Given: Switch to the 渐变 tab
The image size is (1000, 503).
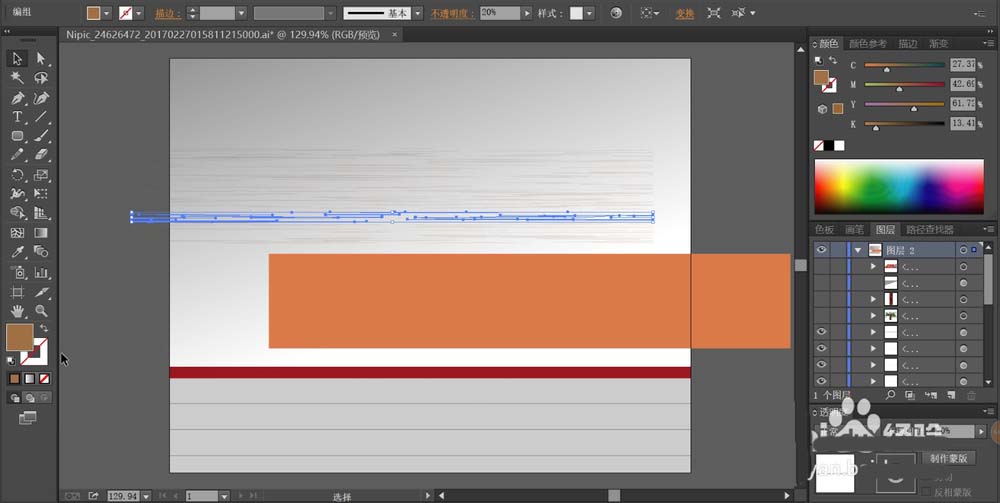Looking at the screenshot, I should (x=938, y=43).
